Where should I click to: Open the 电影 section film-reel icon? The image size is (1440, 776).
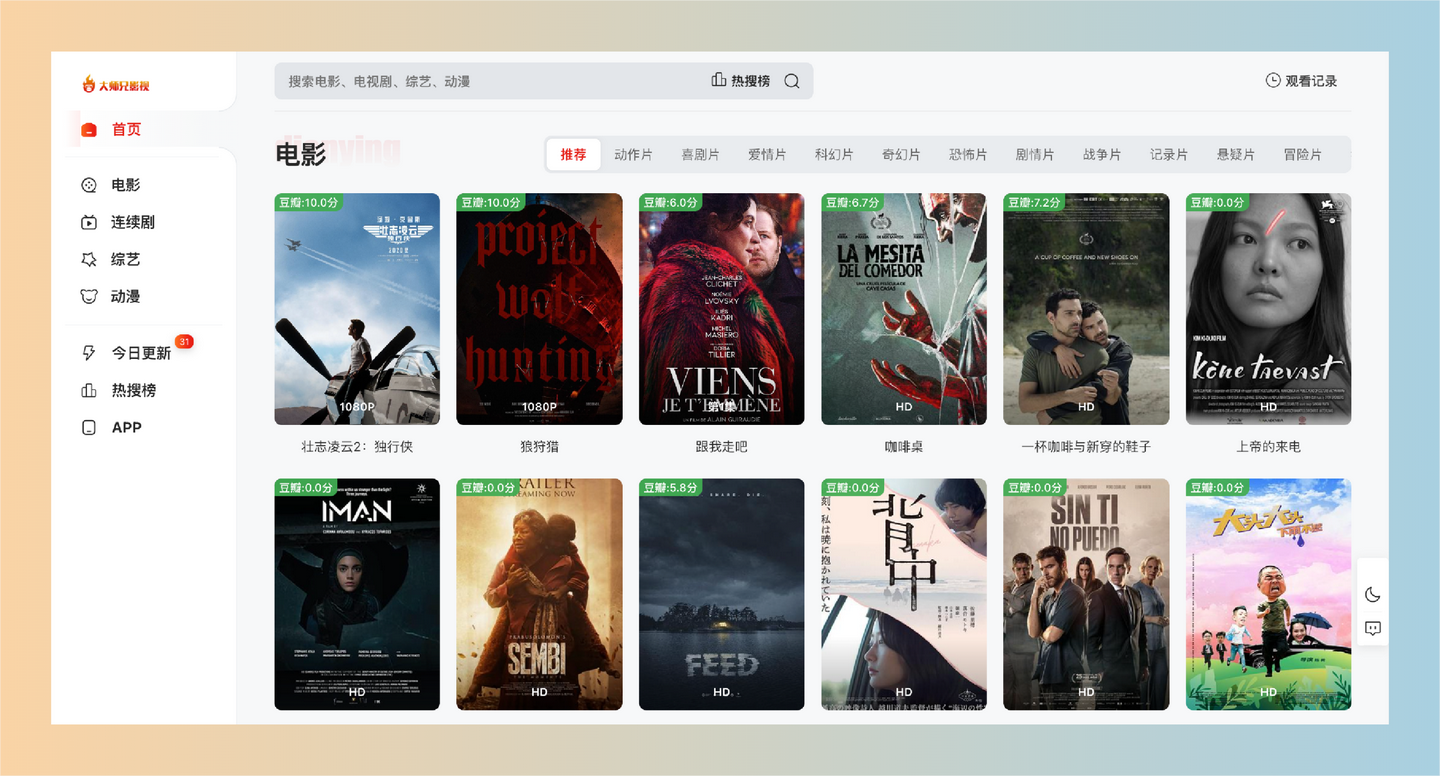click(x=89, y=185)
